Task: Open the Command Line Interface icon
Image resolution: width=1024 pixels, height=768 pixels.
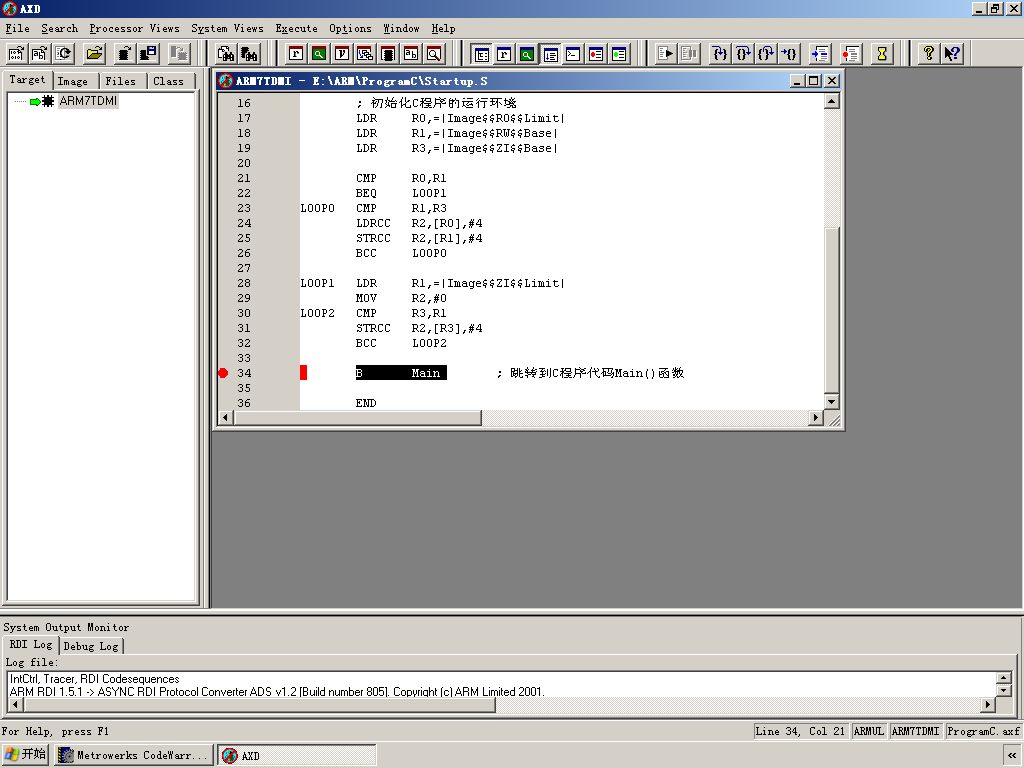Action: click(573, 54)
